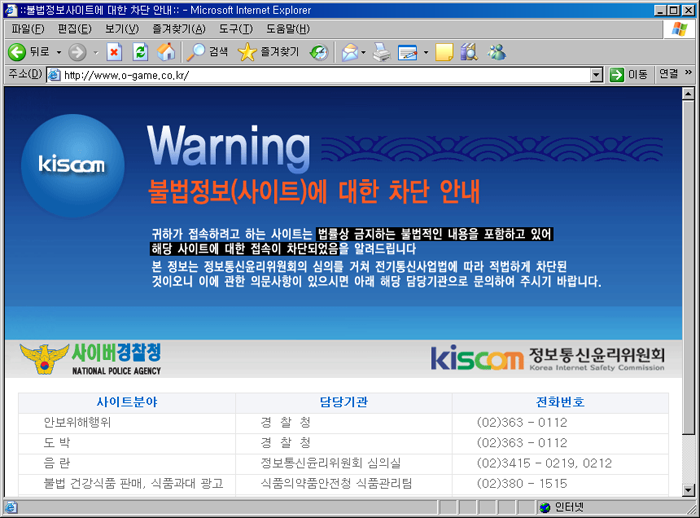Open the 즐겨찾기(A) menu
700x518 pixels.
point(179,29)
